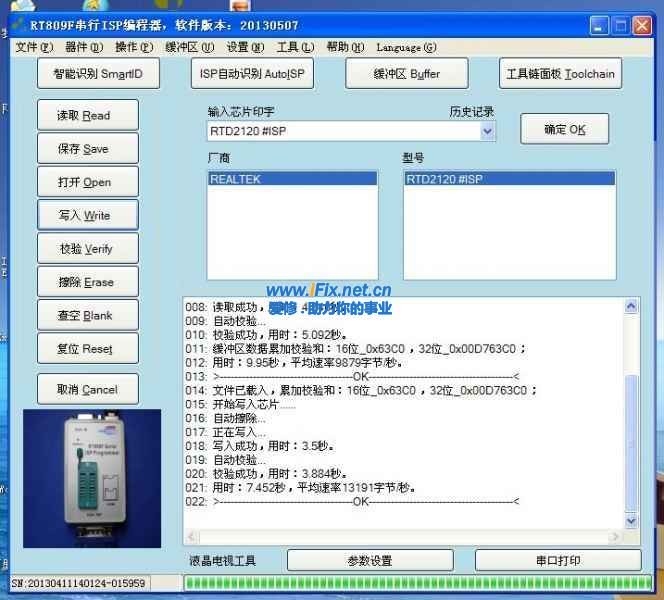Click the 打开 Open file button
Image resolution: width=664 pixels, height=600 pixels.
pos(84,182)
